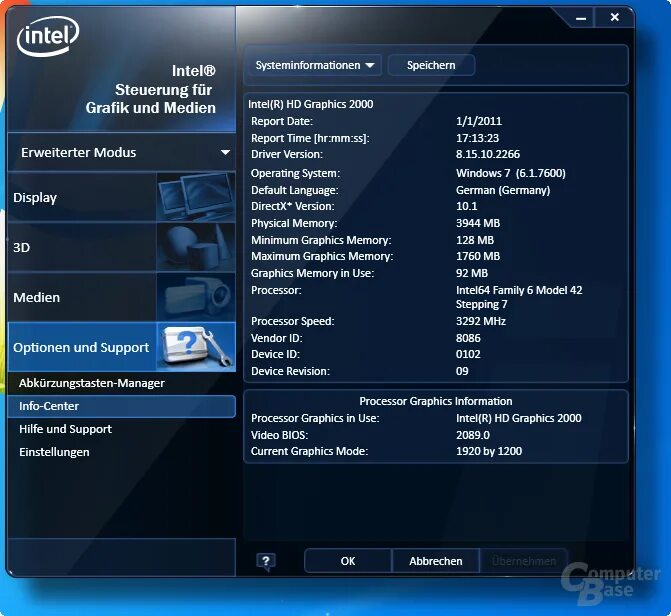The height and width of the screenshot is (616, 671).
Task: Expand the Erweiterter Modus mode selector
Action: 122,152
